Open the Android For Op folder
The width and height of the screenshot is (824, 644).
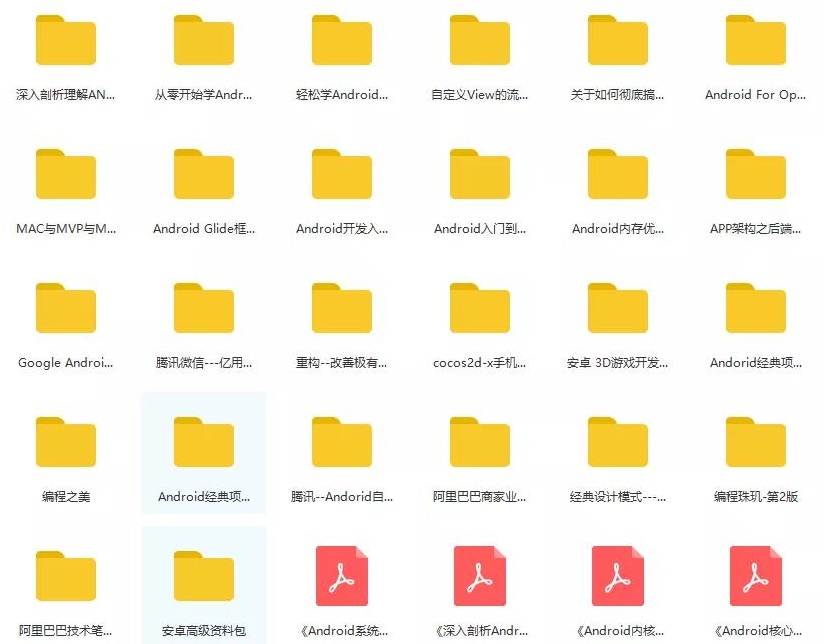[755, 39]
